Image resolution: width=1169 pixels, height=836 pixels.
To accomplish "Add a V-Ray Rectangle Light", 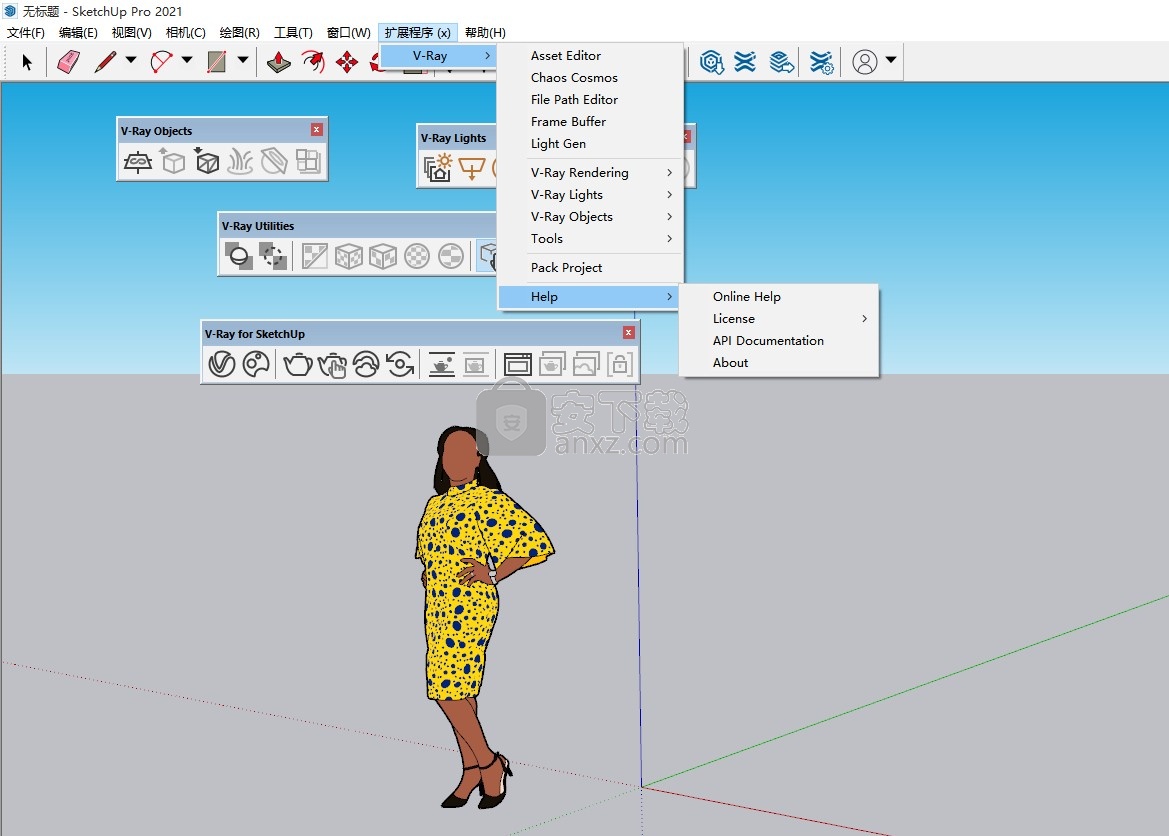I will click(472, 169).
